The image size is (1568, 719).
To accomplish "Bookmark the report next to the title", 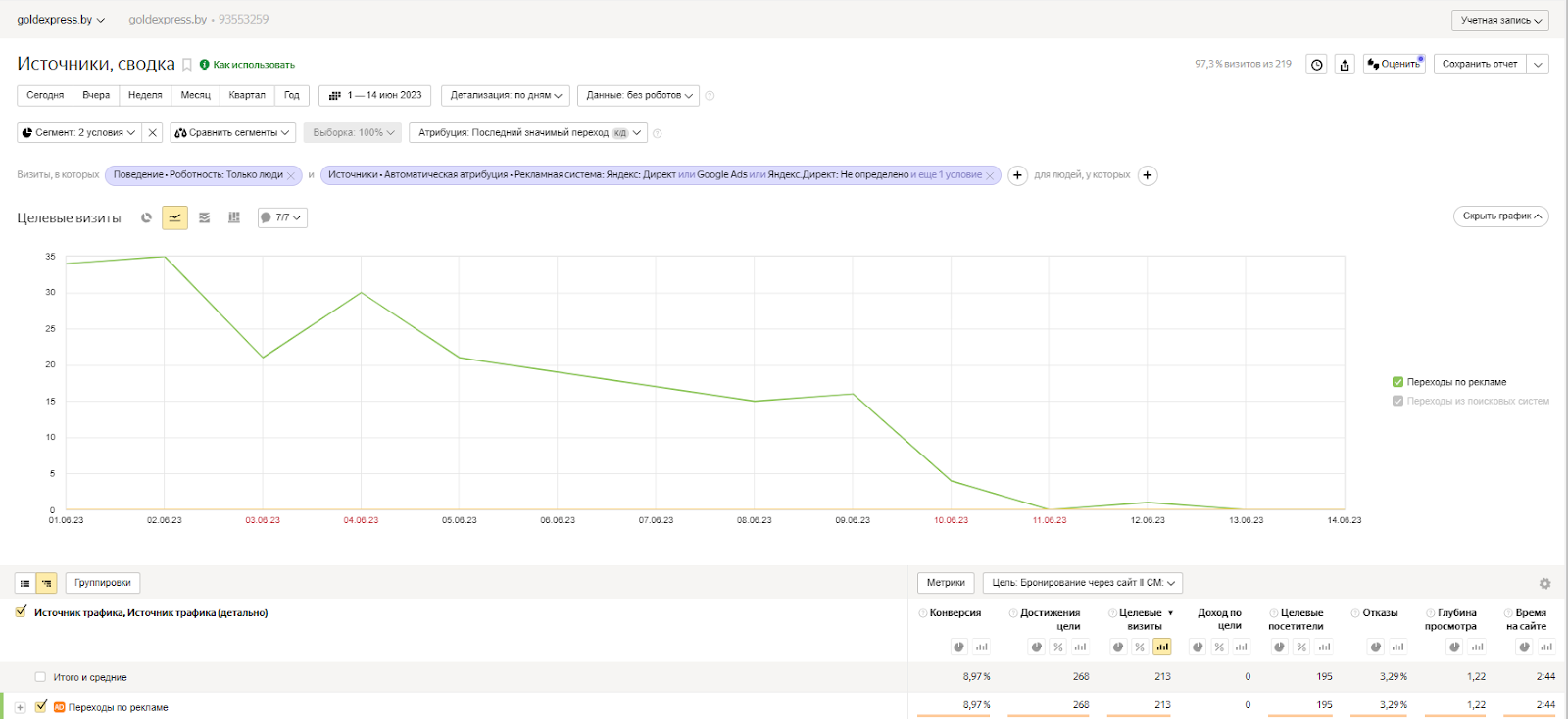I will pyautogui.click(x=187, y=65).
